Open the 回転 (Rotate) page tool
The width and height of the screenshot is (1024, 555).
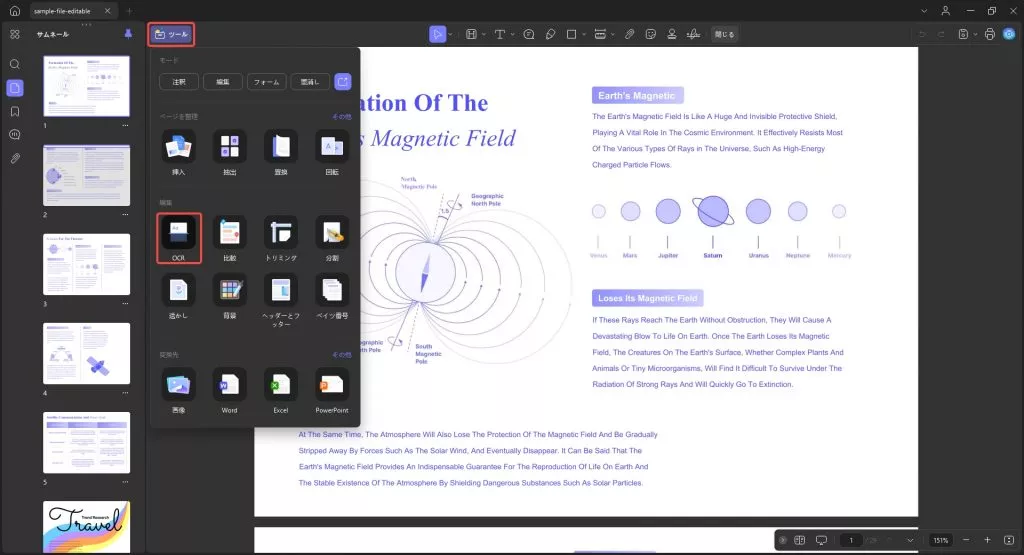(x=332, y=153)
